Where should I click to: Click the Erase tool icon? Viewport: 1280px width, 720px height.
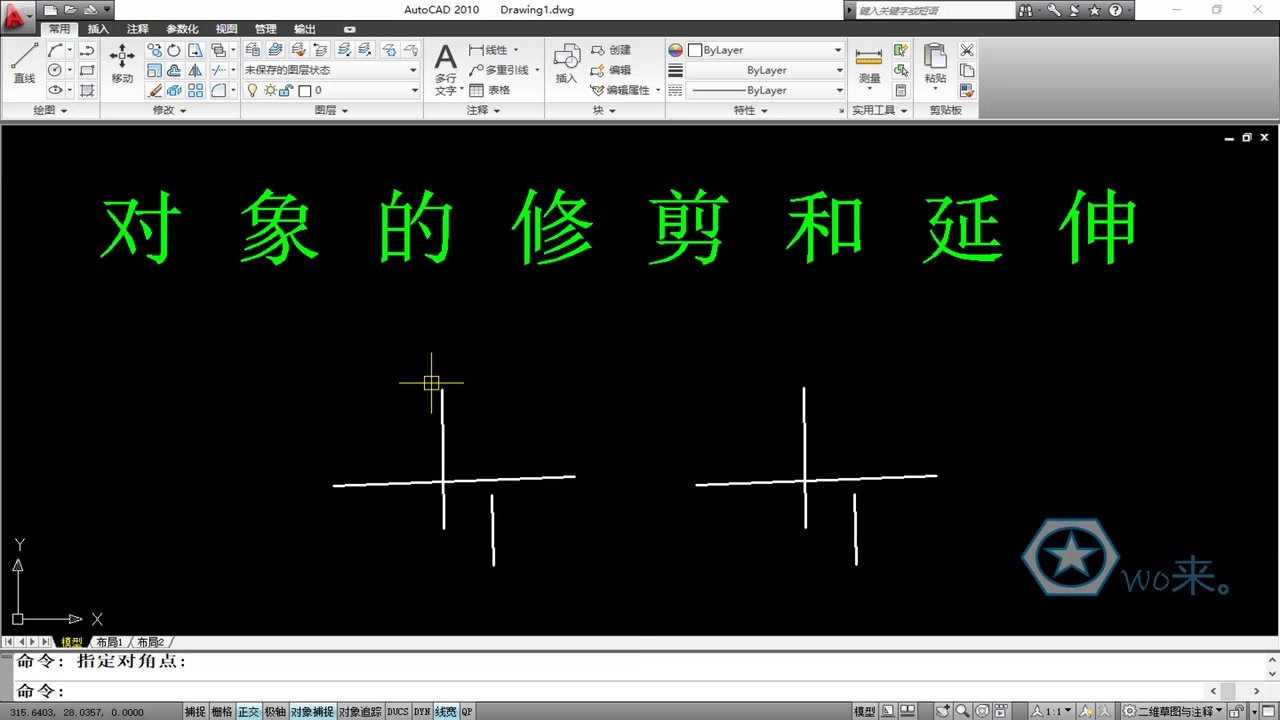tap(154, 90)
